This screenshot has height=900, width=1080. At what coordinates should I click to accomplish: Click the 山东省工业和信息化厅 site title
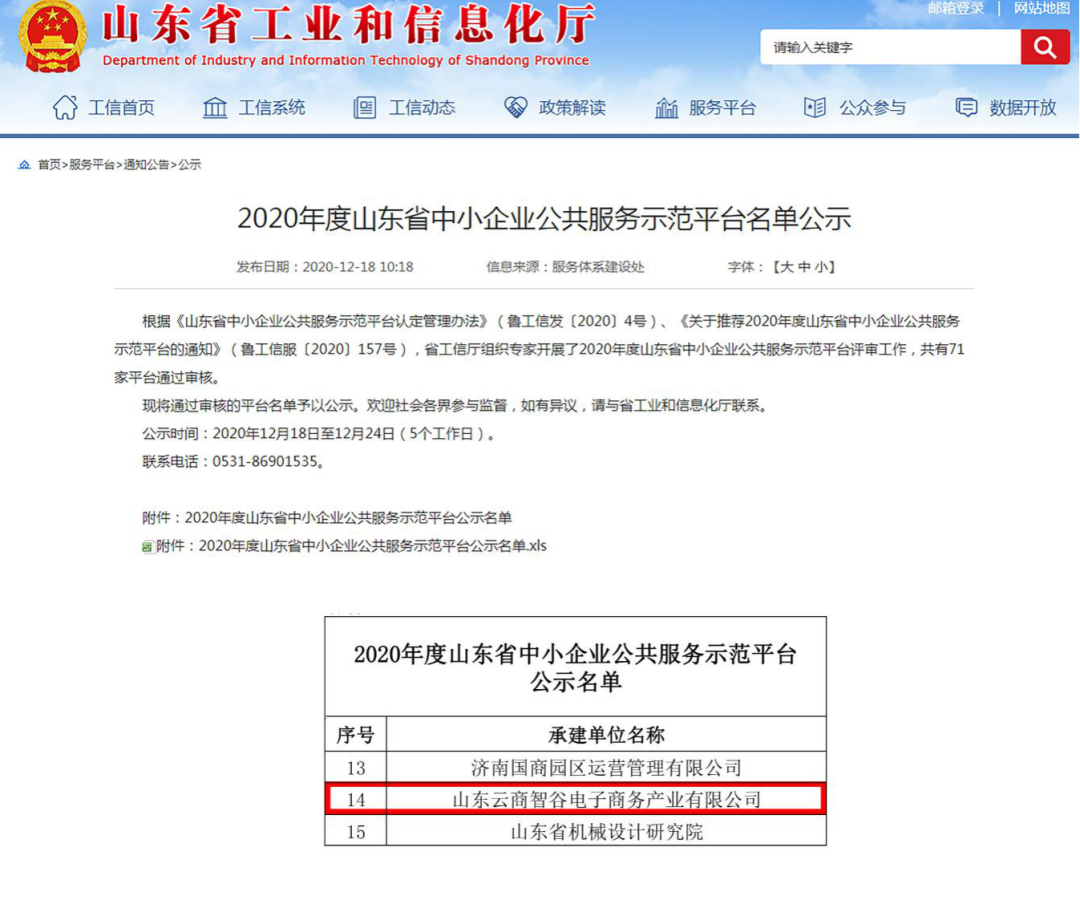point(349,24)
